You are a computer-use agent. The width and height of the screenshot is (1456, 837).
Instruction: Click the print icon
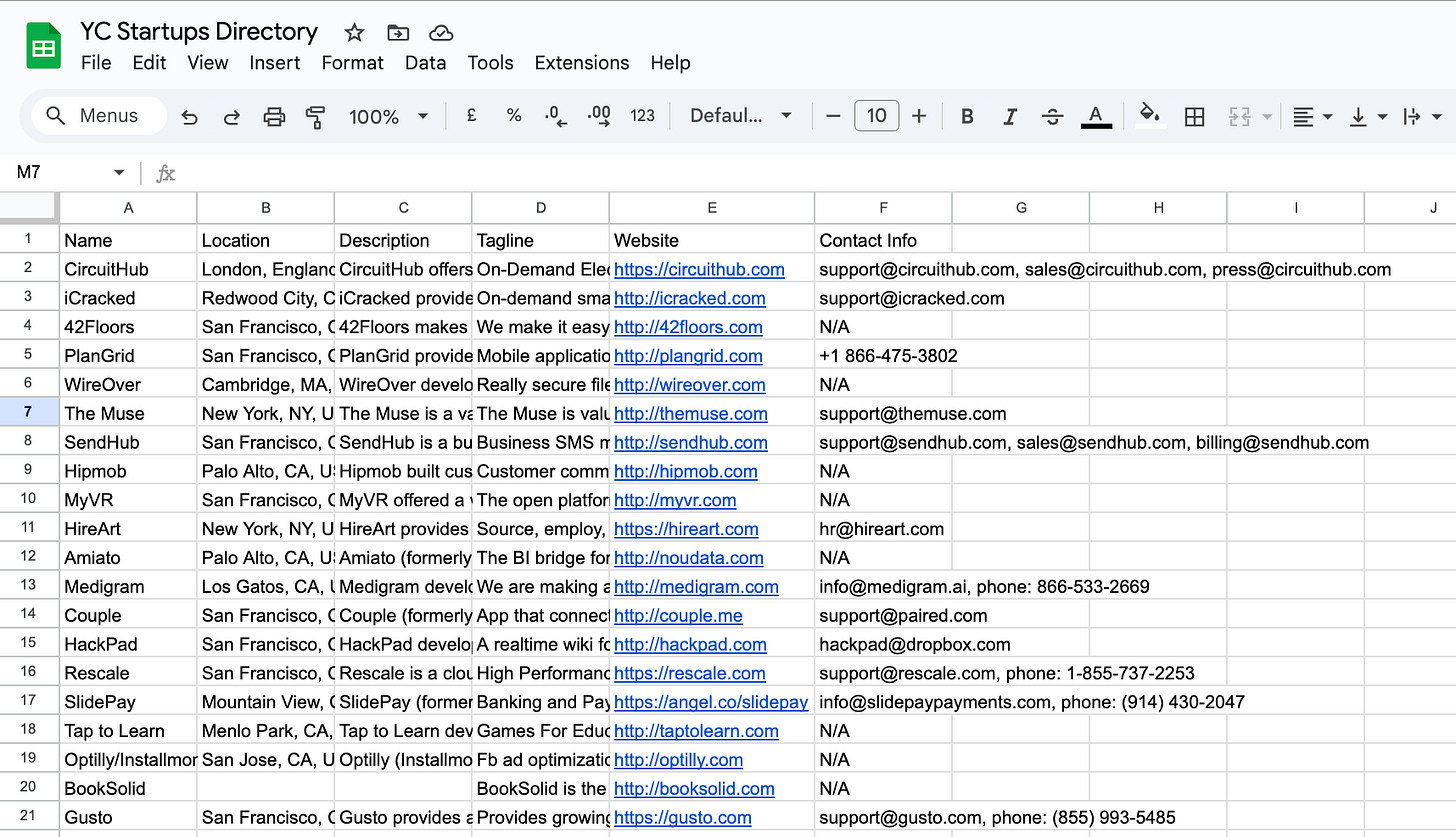coord(274,117)
